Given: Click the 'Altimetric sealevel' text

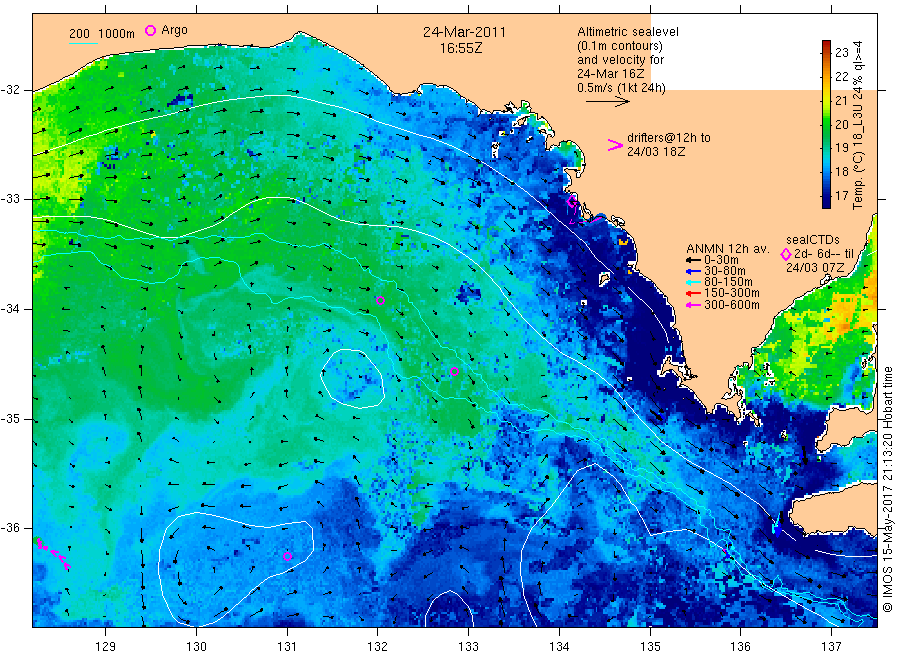Looking at the screenshot, I should pyautogui.click(x=628, y=32).
